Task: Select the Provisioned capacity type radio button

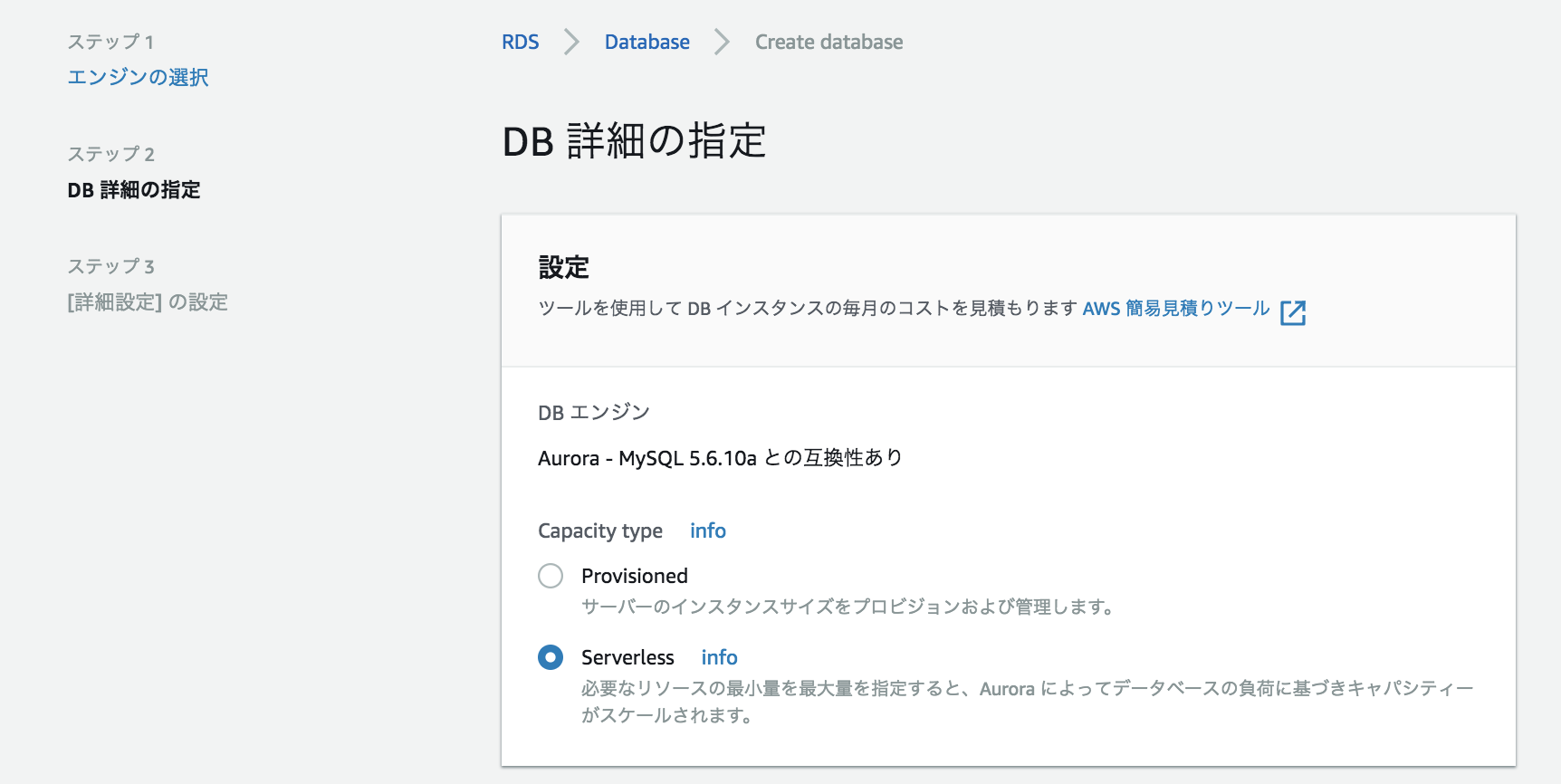Action: pos(551,576)
